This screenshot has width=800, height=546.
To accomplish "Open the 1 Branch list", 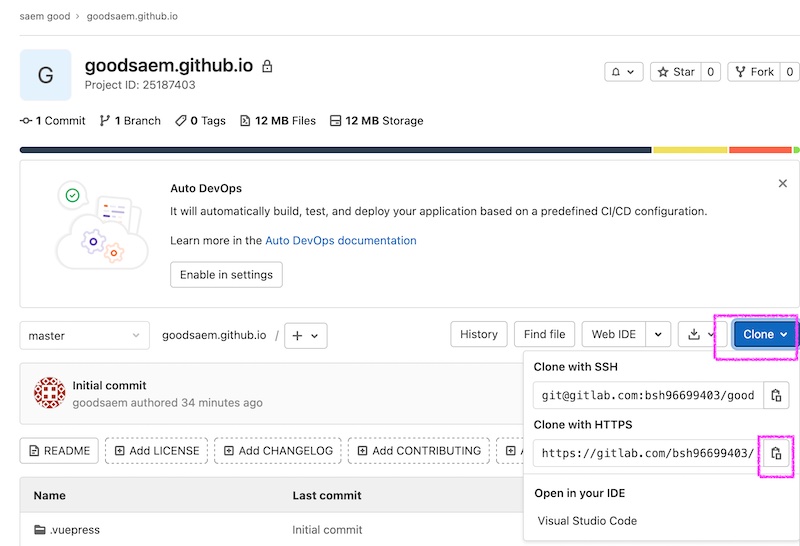I will (130, 121).
